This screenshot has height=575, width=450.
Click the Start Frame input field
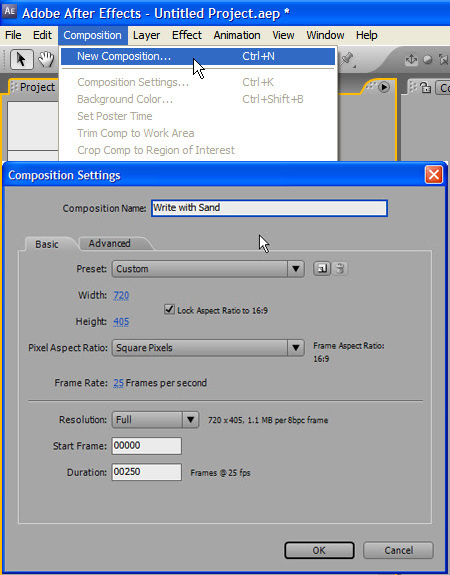[146, 446]
